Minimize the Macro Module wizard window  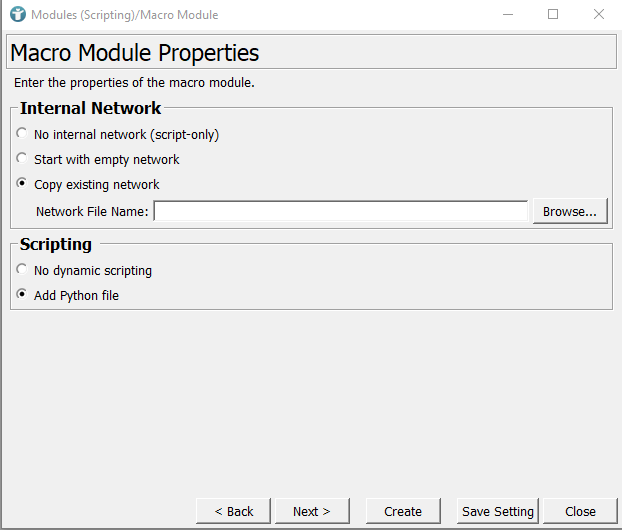click(507, 15)
